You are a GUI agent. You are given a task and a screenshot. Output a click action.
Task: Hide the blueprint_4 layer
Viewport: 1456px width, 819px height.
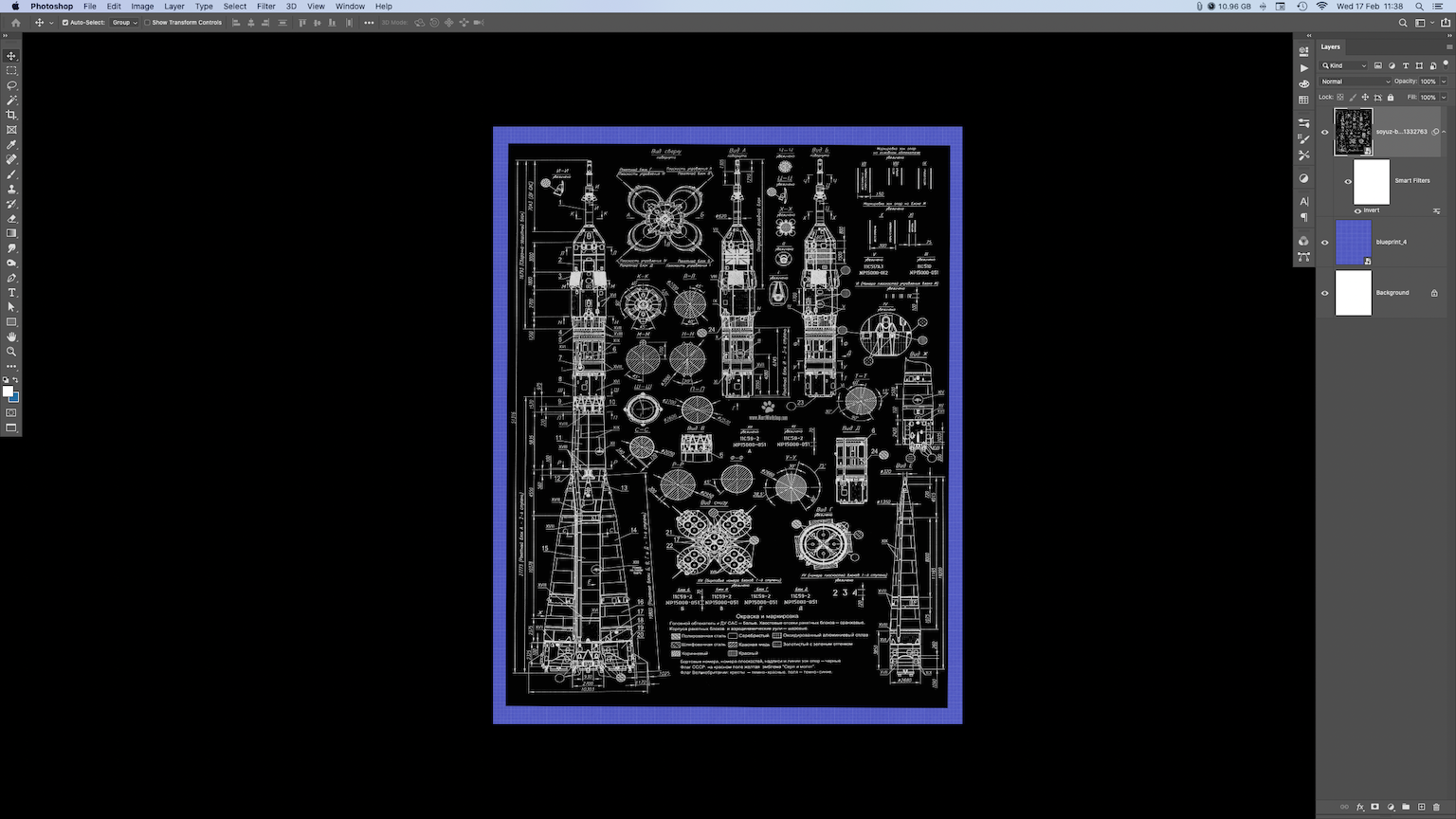[x=1325, y=242]
